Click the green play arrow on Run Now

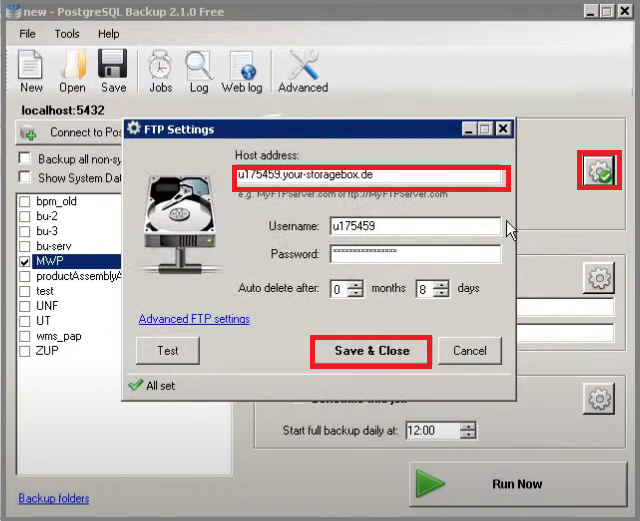[429, 484]
